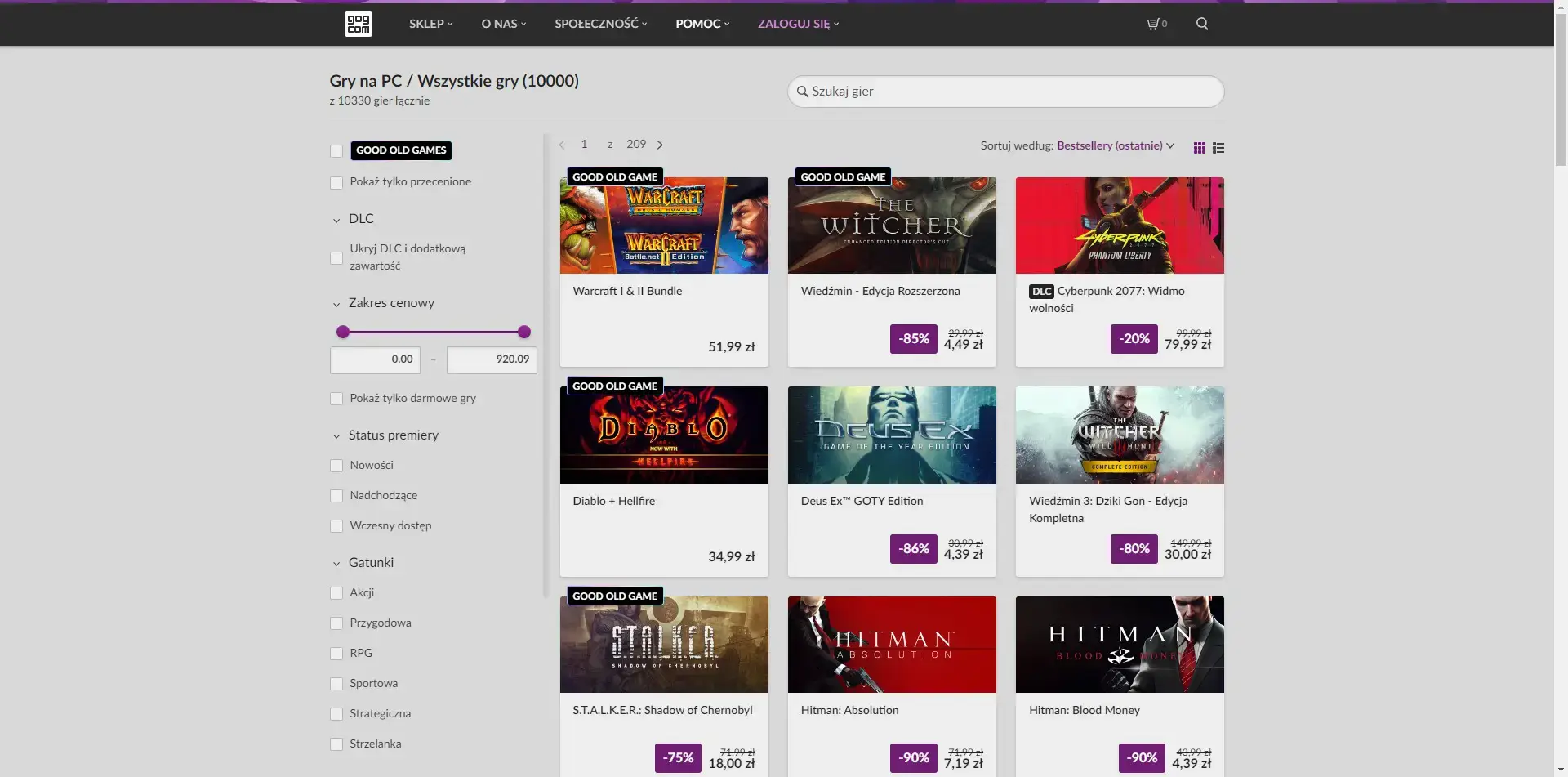Open Wiedźmin - Edycja Rozszerzona title link
This screenshot has width=1568, height=777.
[x=880, y=291]
